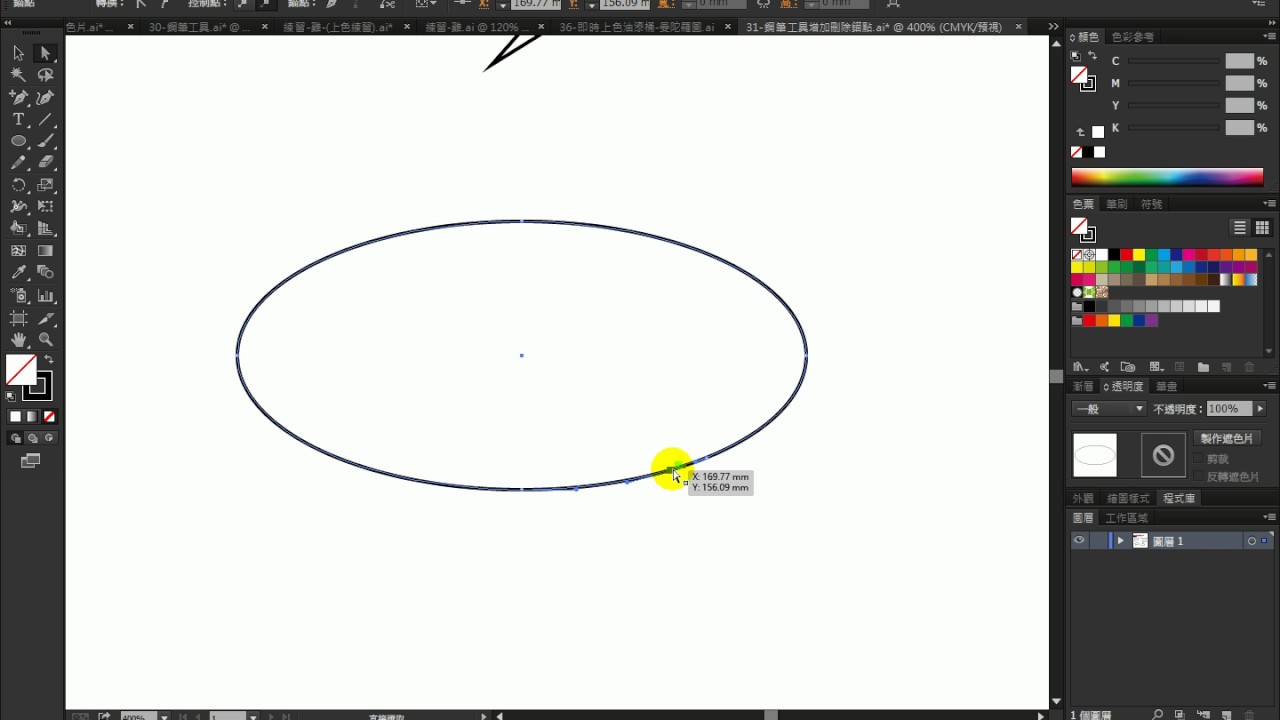Select the Curvature tool
1280x720 pixels.
pos(45,97)
